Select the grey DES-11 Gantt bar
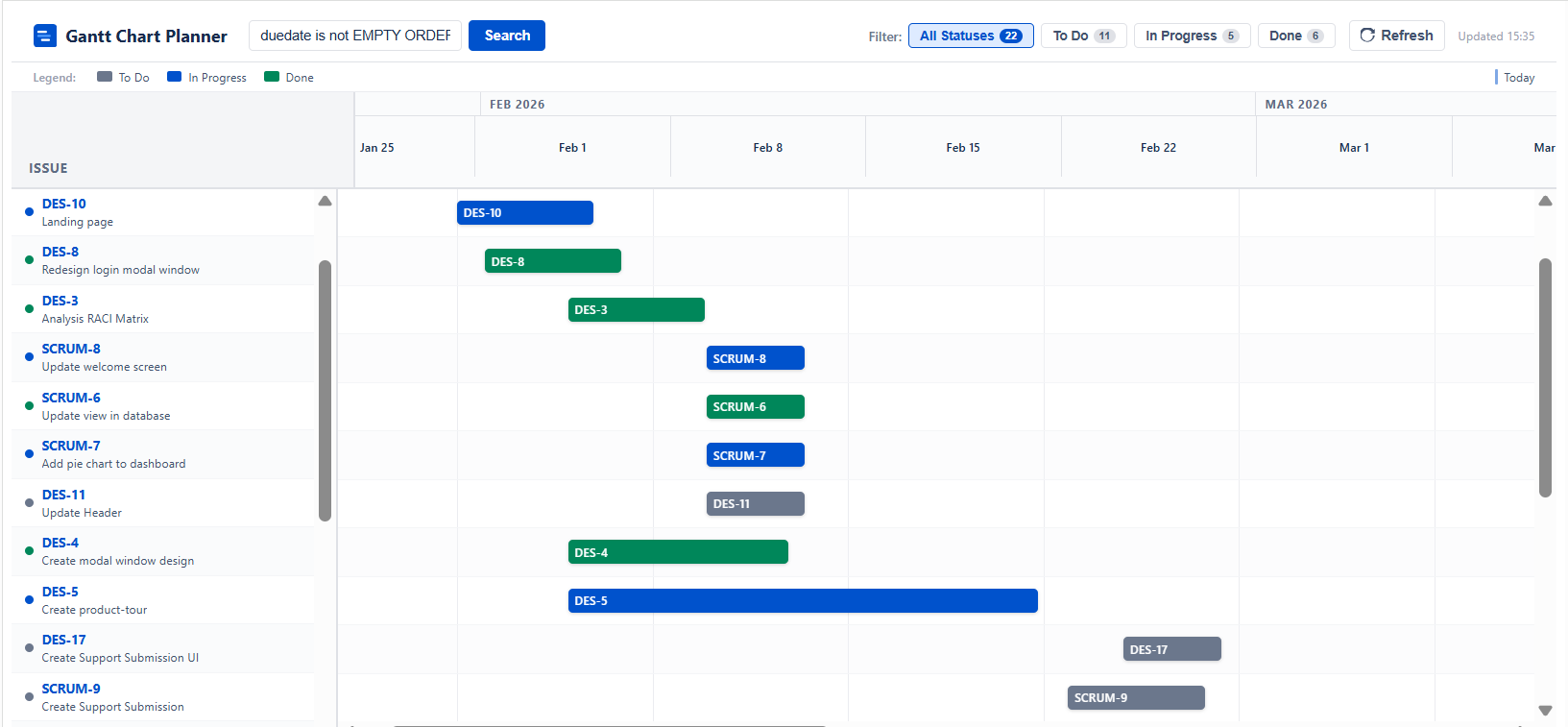The image size is (1568, 727). (756, 504)
